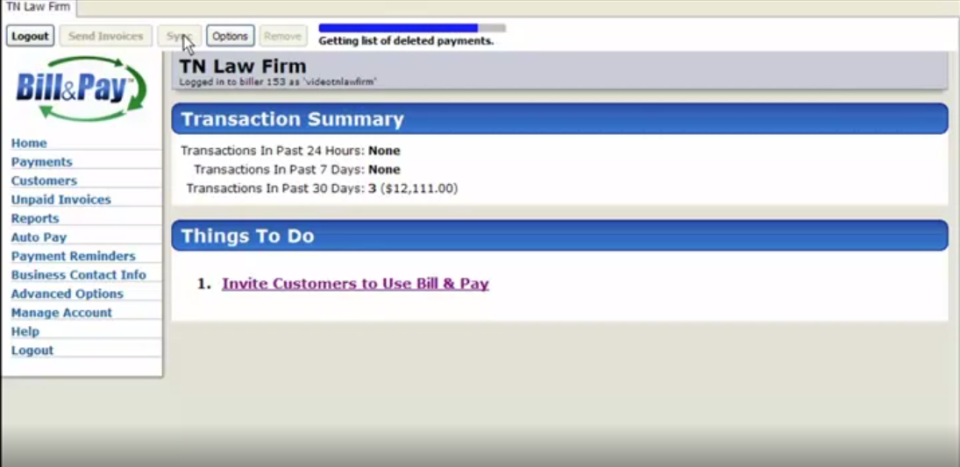
Task: Follow Invite Customers to Use Bill & Pay link
Action: click(x=355, y=284)
